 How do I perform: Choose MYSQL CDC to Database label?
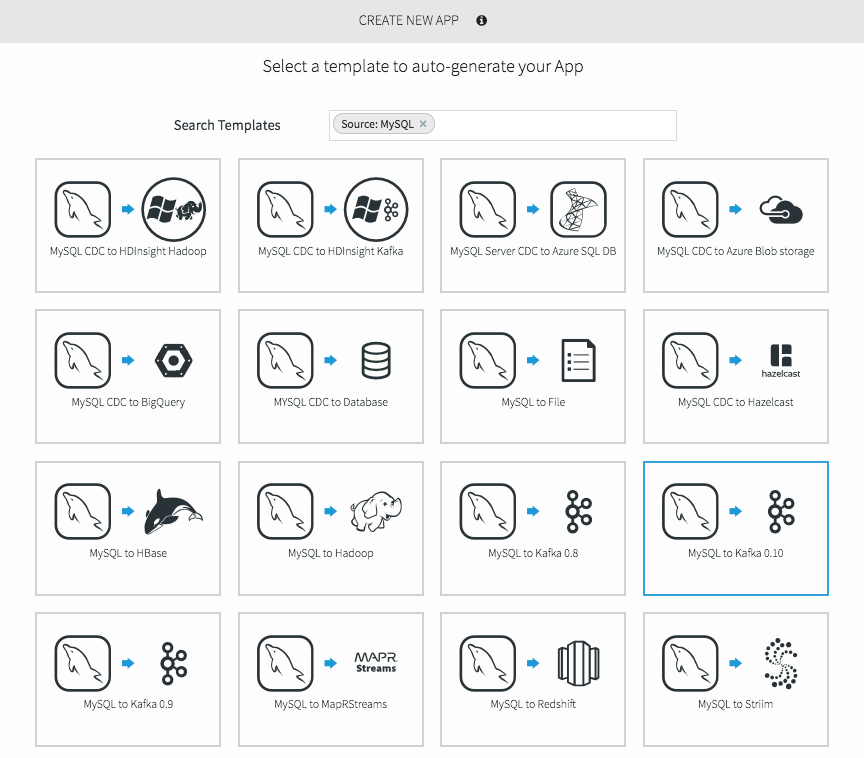point(331,402)
